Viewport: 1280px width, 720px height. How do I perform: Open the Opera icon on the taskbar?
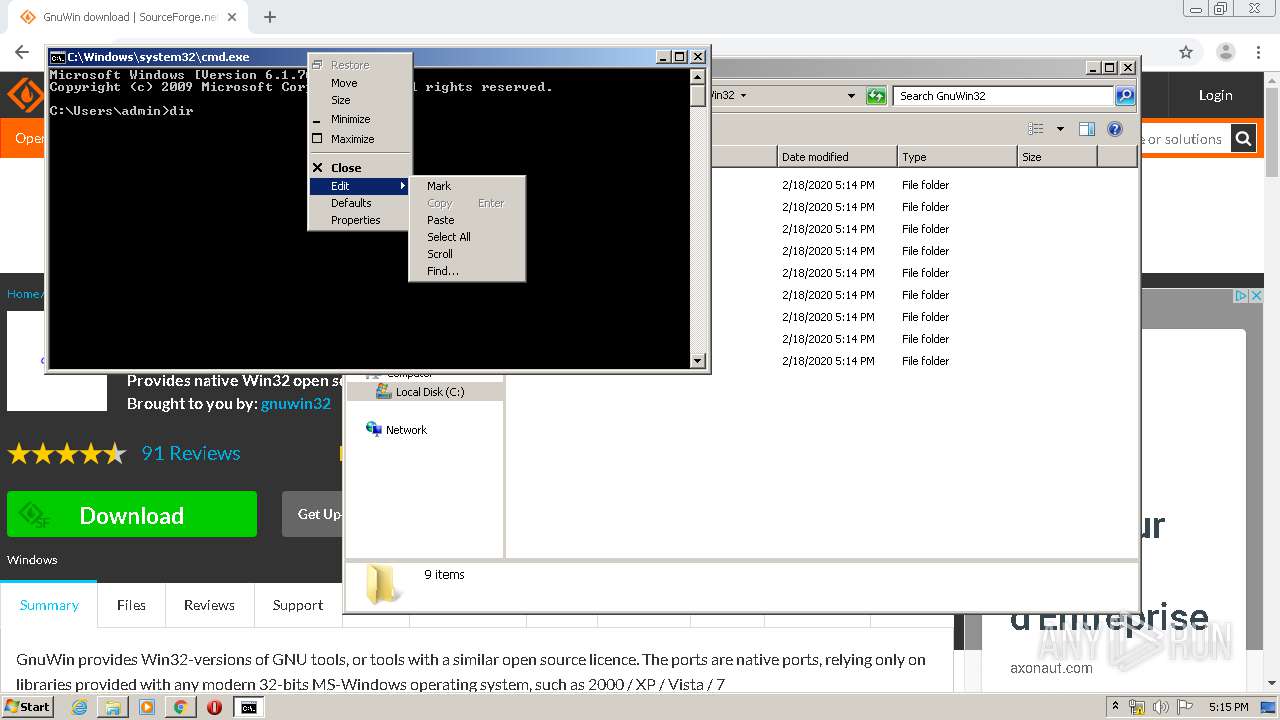214,707
